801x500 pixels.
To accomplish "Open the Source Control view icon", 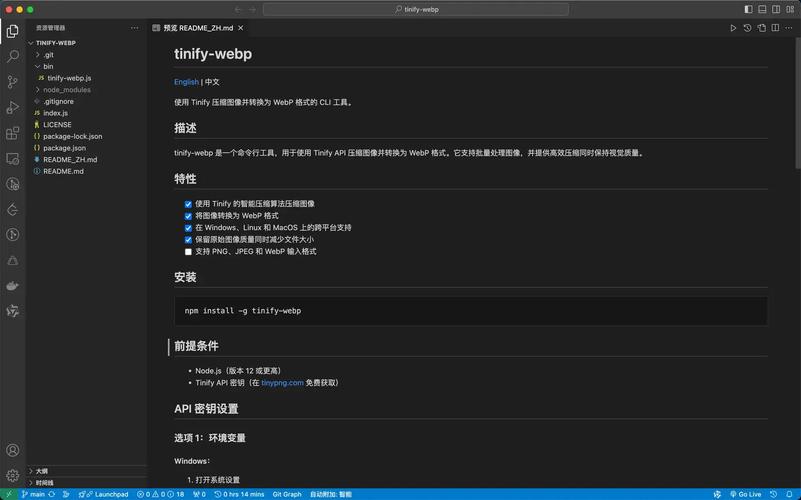I will tap(13, 82).
